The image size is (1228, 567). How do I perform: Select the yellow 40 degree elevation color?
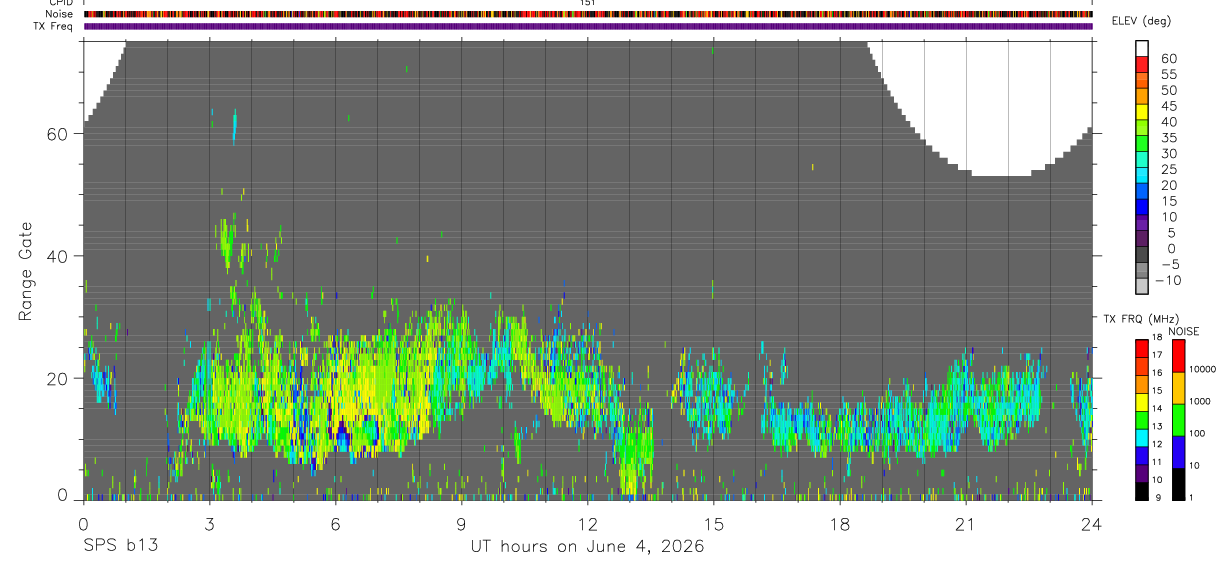tap(1142, 128)
